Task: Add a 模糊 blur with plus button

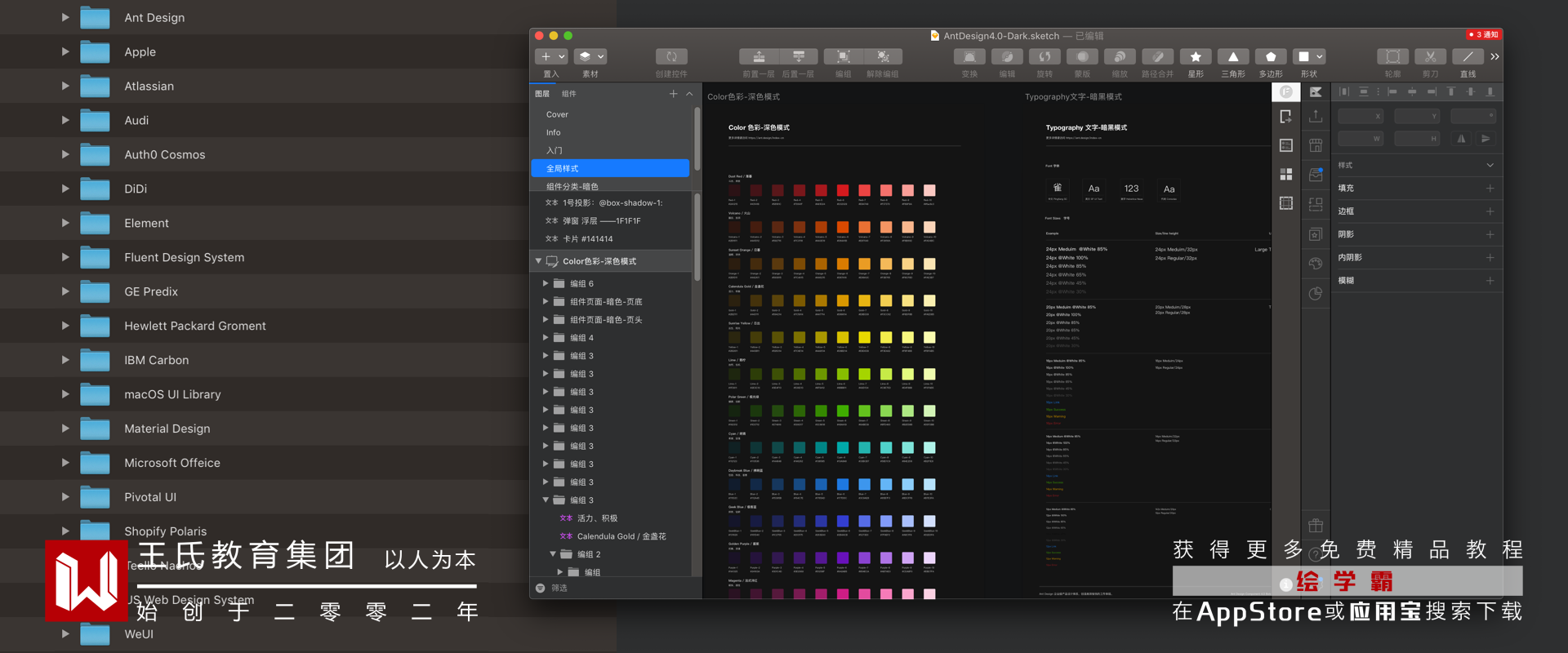Action: (1490, 281)
